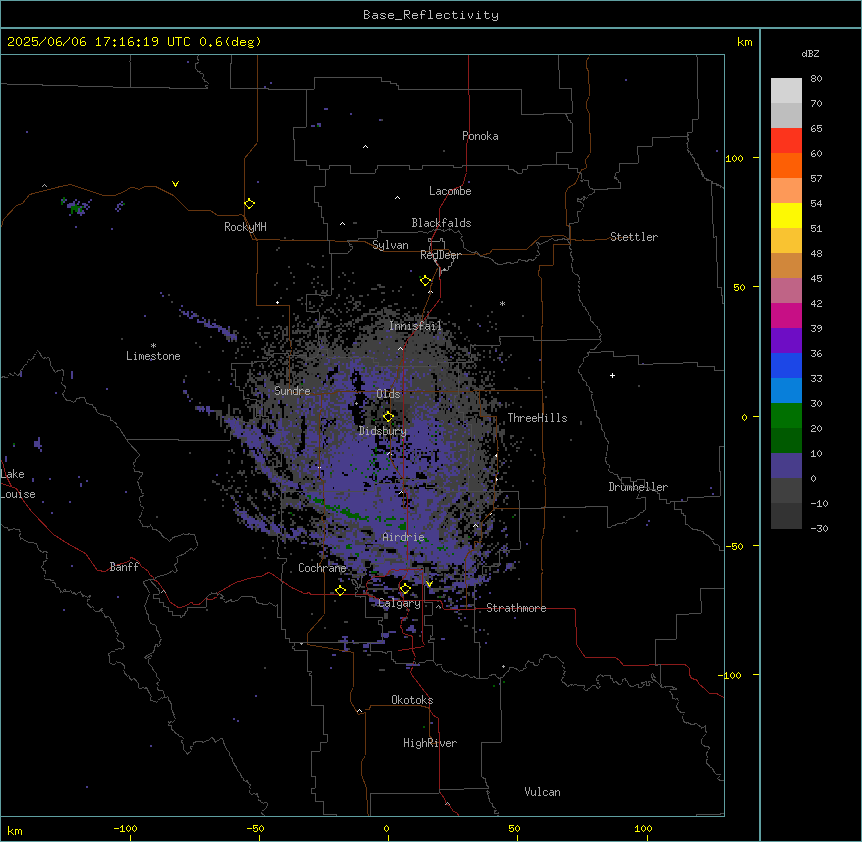Click the Limestone label
Screen dimensions: 862x842
[x=153, y=356]
